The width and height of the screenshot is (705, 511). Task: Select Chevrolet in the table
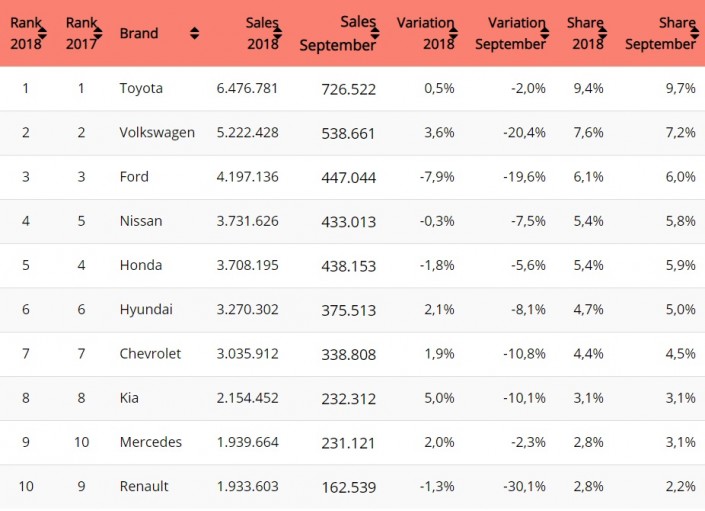click(150, 354)
